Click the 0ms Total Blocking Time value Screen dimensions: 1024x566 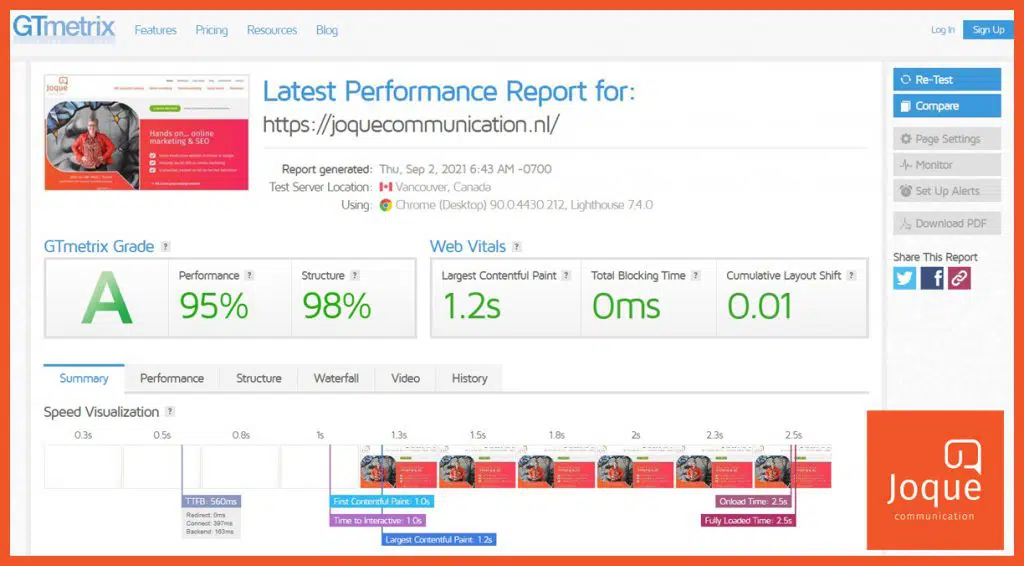[x=626, y=306]
